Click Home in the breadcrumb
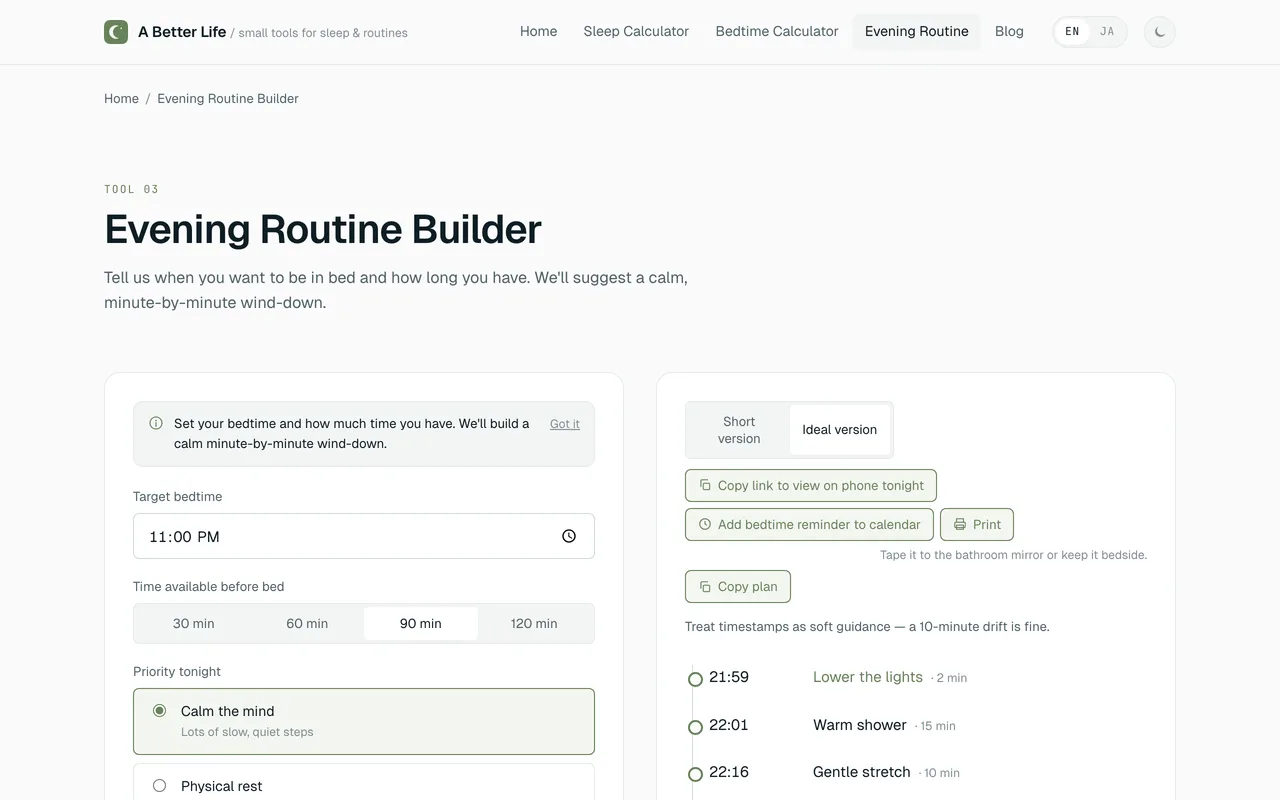This screenshot has width=1280, height=800. (x=121, y=98)
